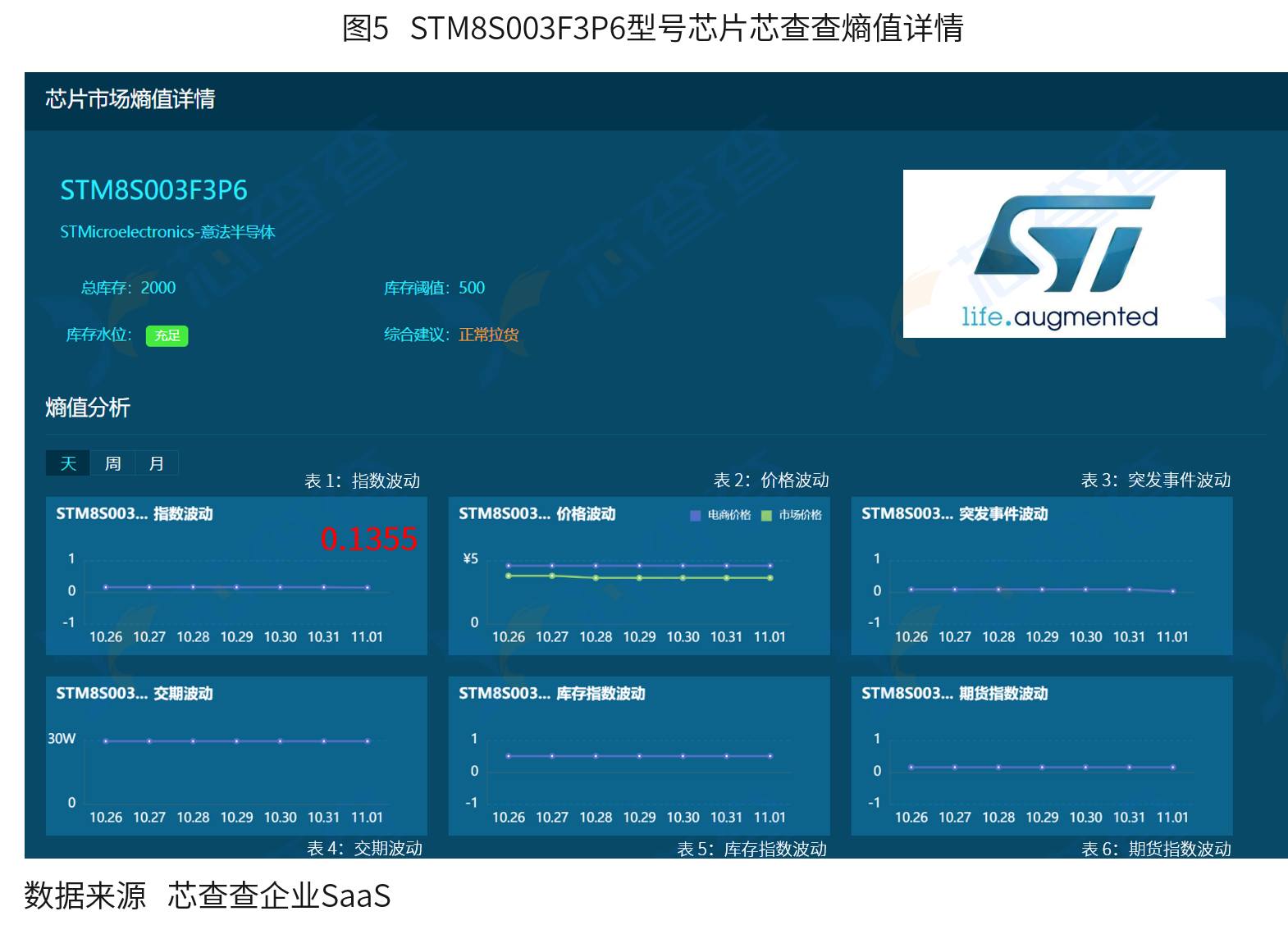This screenshot has height=934, width=1288.
Task: Click the 10.26 green 市场价格 data point
Action: click(x=509, y=576)
